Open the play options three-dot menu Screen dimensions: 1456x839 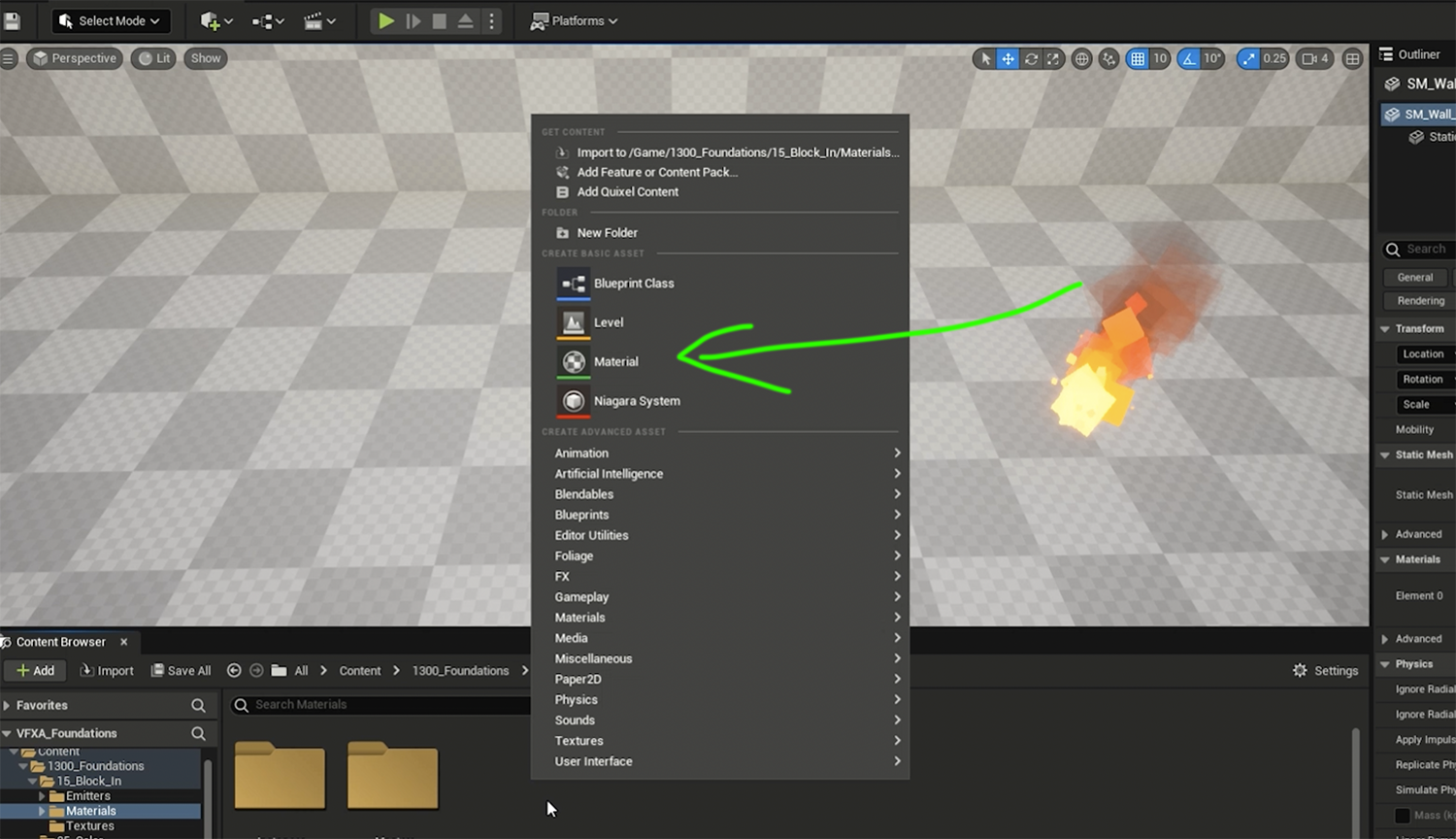[x=491, y=20]
